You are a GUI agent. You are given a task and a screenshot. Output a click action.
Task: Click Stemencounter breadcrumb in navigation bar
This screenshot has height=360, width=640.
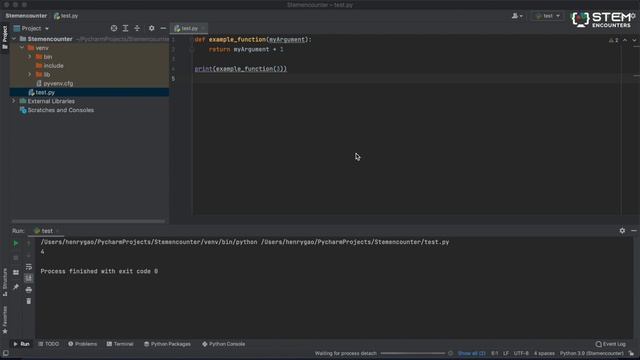pos(26,16)
